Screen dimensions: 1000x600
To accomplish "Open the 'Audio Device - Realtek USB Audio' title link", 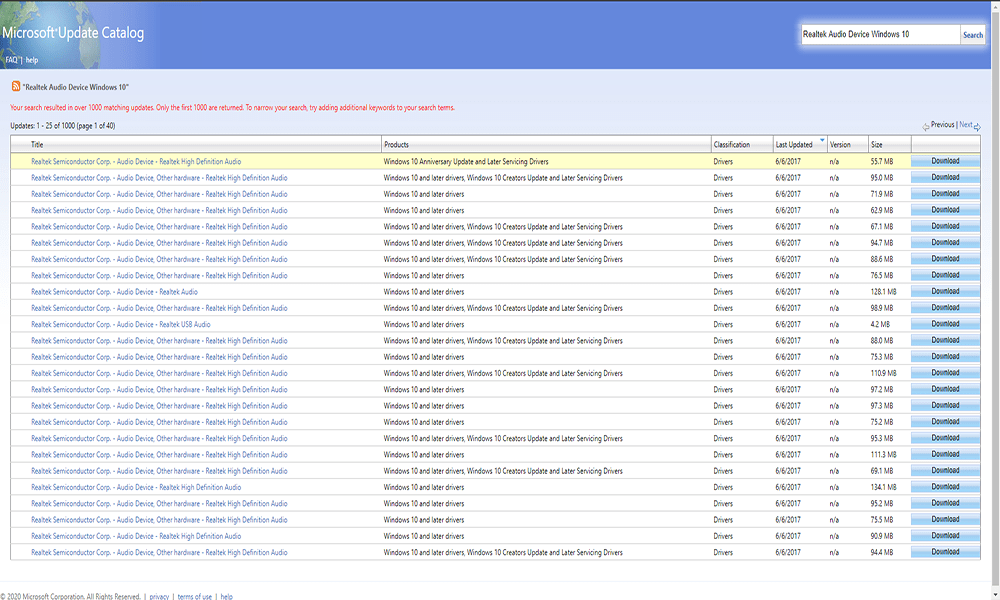I will [x=121, y=325].
